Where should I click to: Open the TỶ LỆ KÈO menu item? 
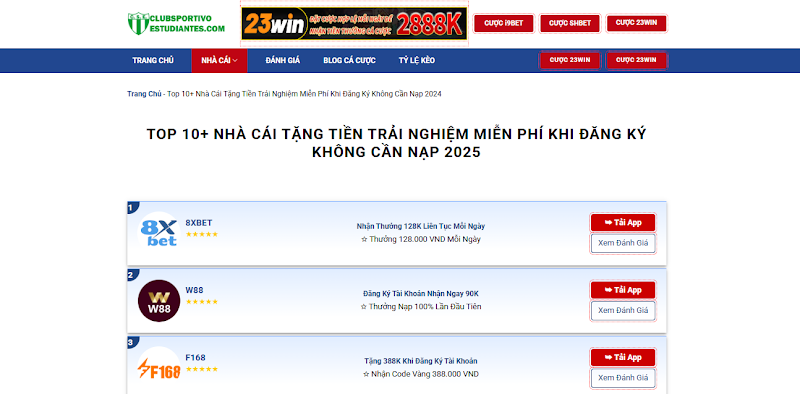pos(417,60)
